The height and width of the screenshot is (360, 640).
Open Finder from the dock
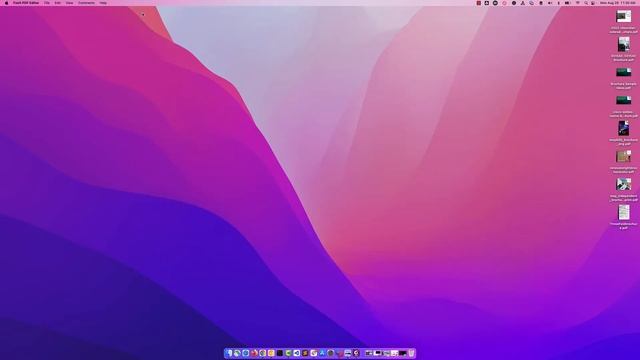(229, 353)
